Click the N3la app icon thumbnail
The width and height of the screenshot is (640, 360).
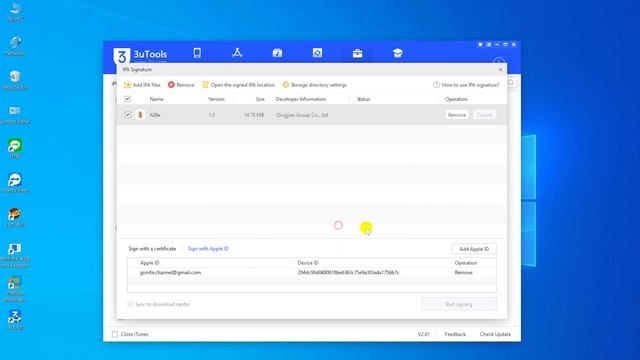click(x=140, y=115)
